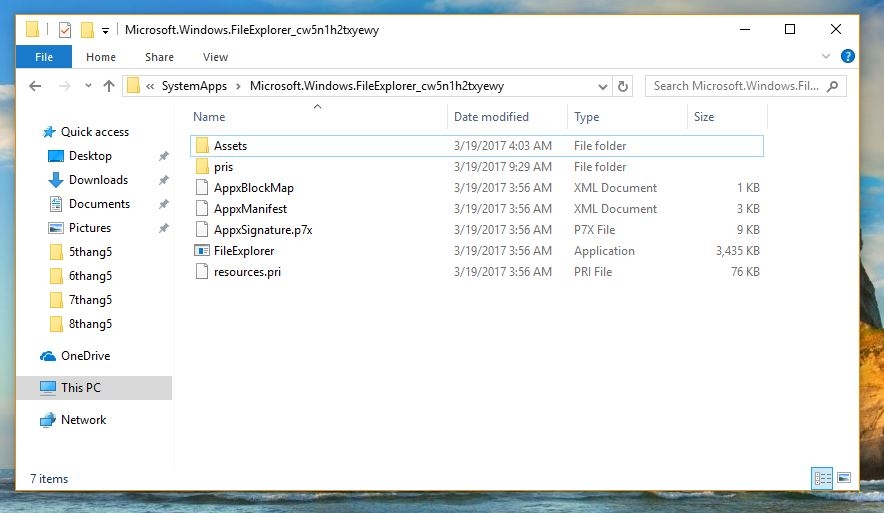This screenshot has width=884, height=513.
Task: Unpin Downloads using its pin icon
Action: [163, 180]
